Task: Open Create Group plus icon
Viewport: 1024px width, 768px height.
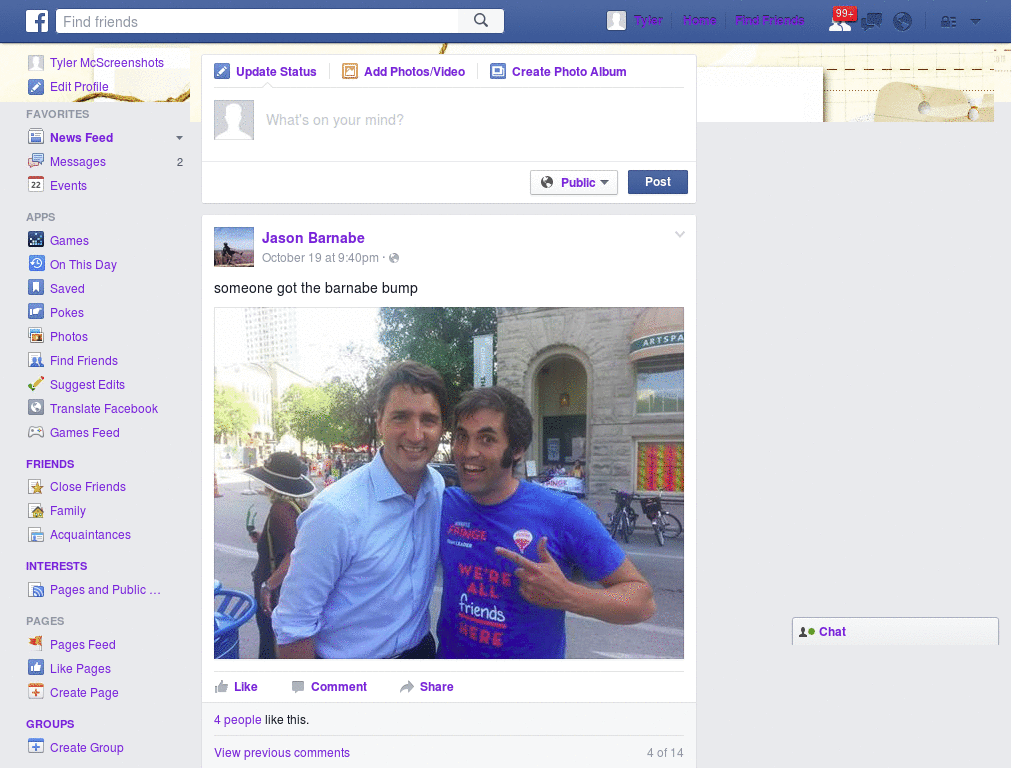Action: pos(36,746)
